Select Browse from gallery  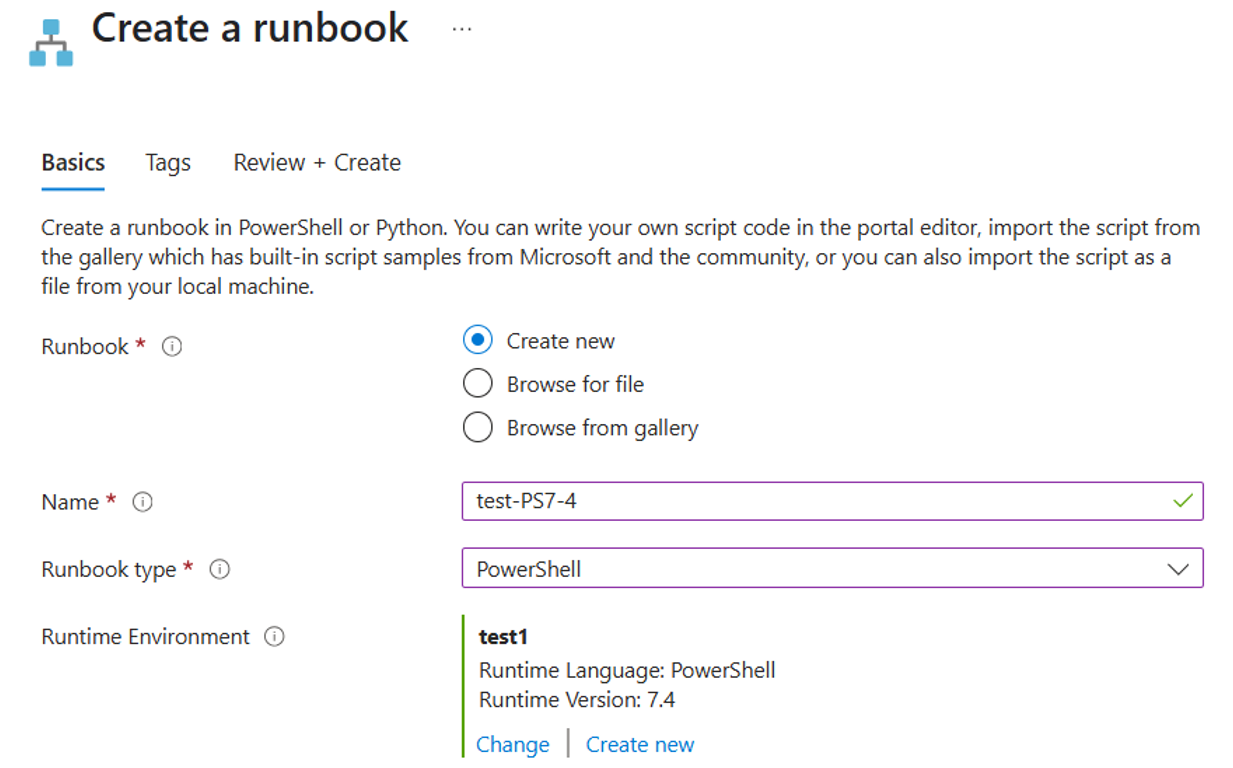[x=477, y=427]
